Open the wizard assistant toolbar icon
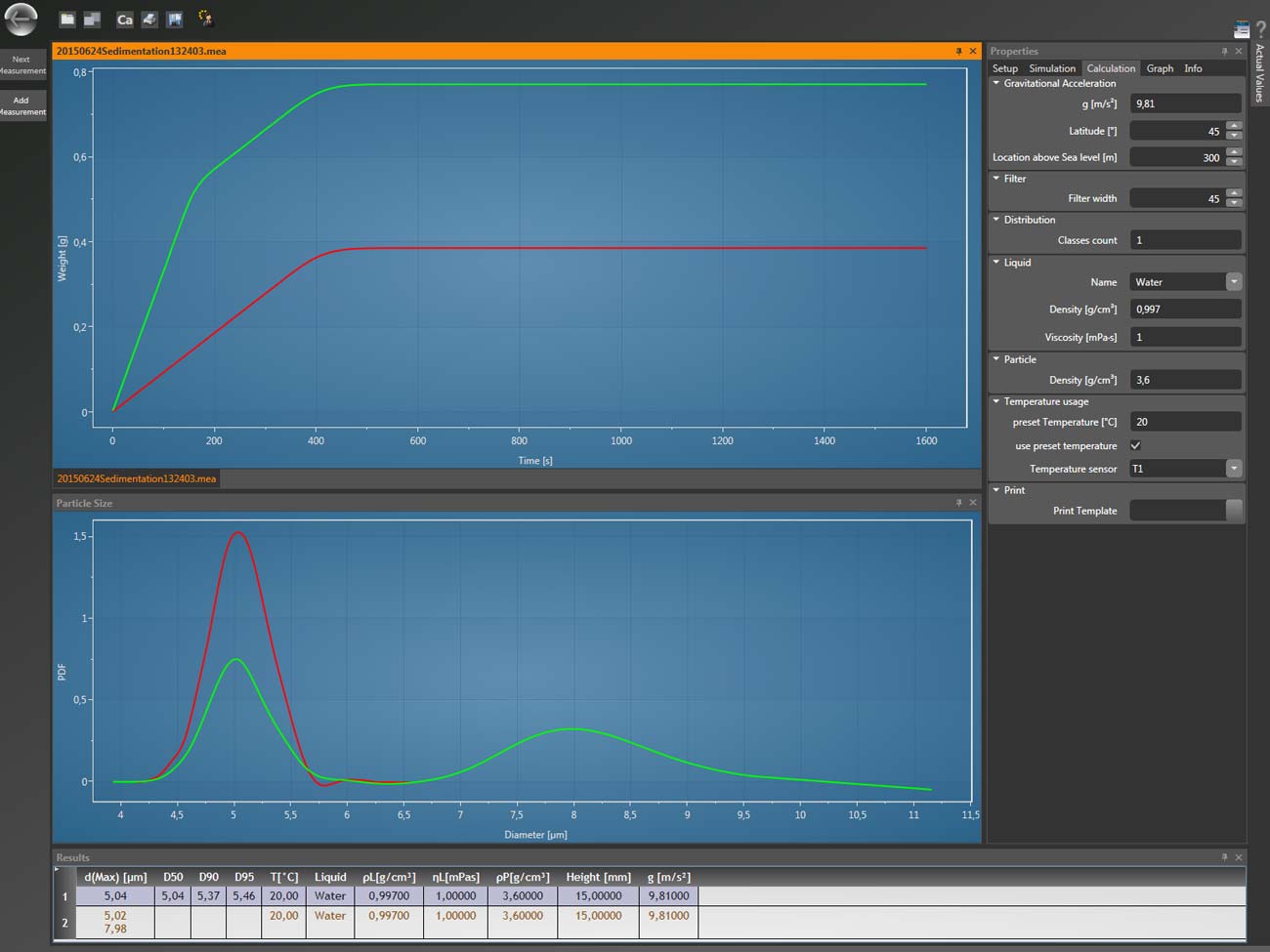1270x952 pixels. click(203, 17)
